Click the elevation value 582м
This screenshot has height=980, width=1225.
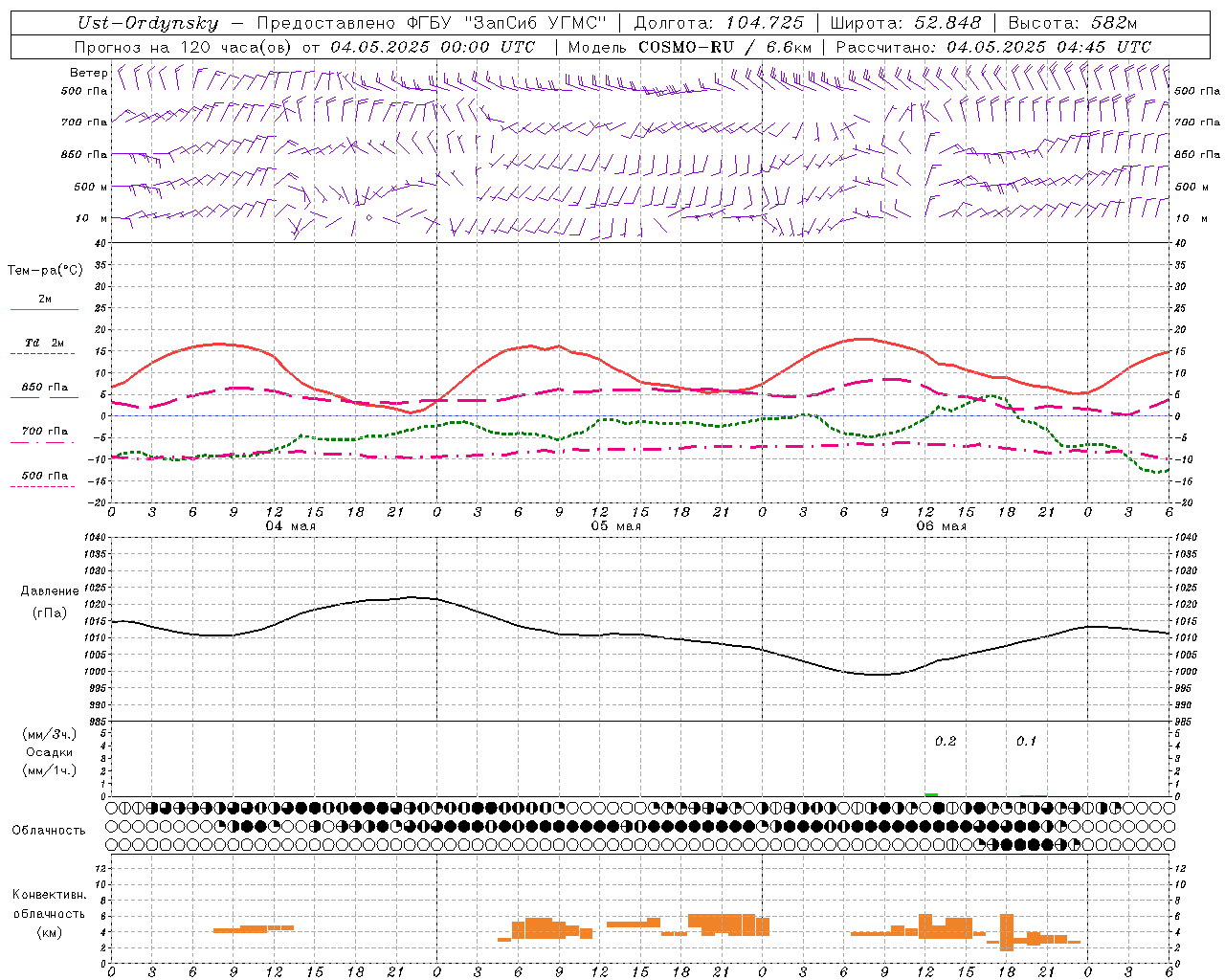pyautogui.click(x=1113, y=23)
